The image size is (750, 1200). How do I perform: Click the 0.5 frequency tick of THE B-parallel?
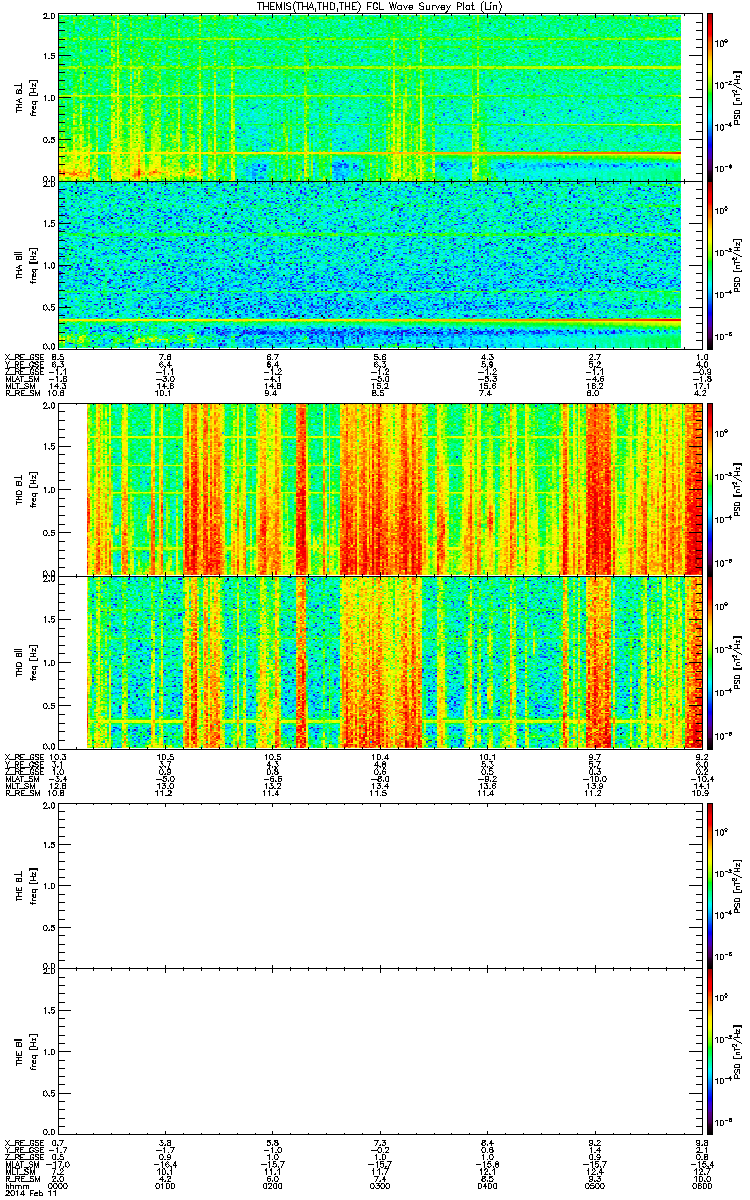[x=48, y=1092]
